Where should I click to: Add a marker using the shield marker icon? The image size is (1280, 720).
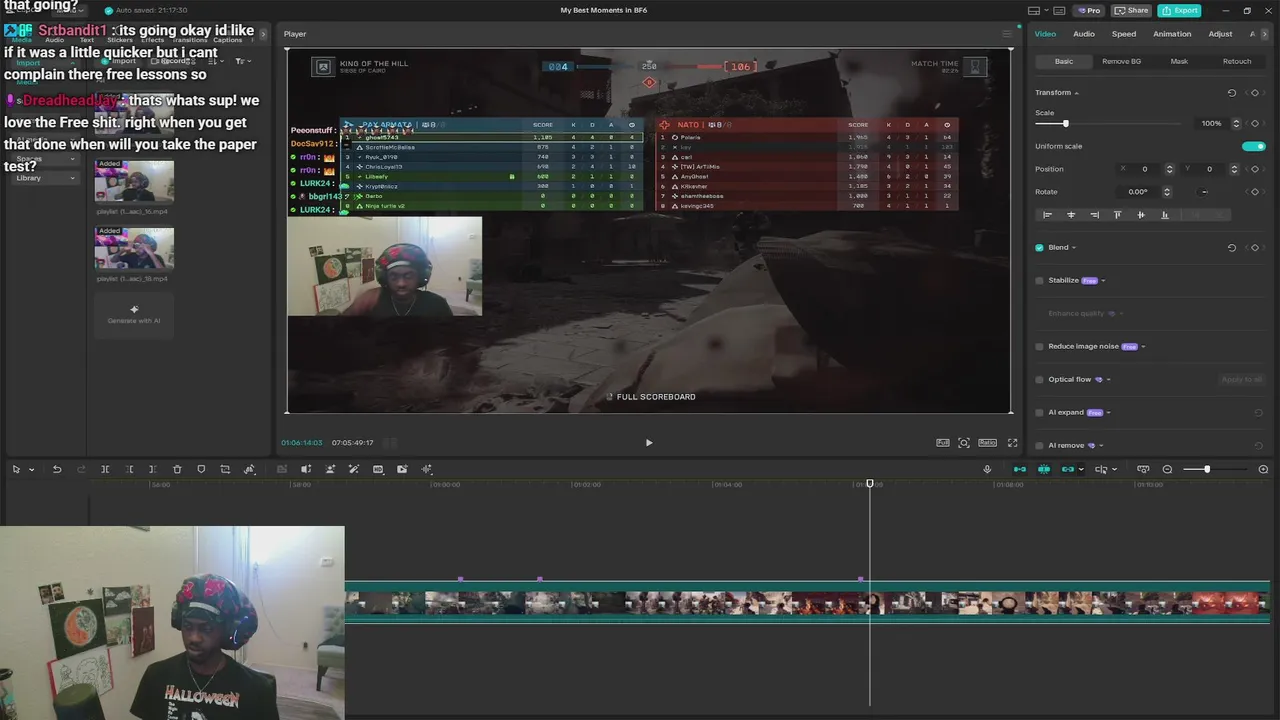click(201, 469)
